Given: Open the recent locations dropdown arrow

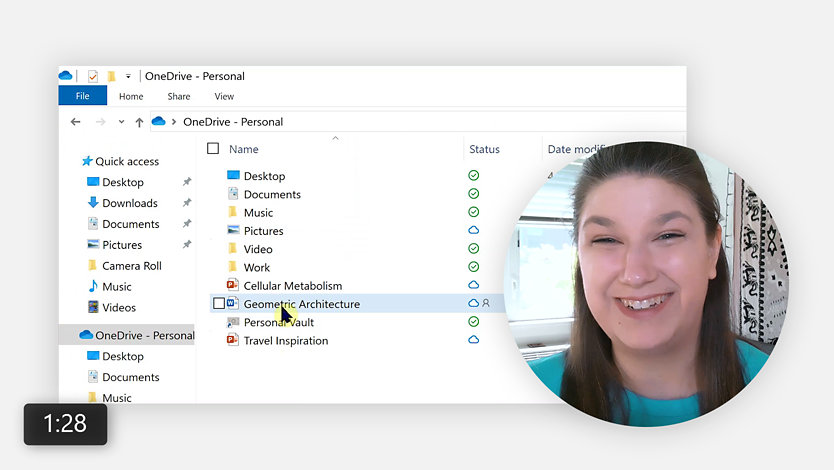Looking at the screenshot, I should pyautogui.click(x=121, y=122).
